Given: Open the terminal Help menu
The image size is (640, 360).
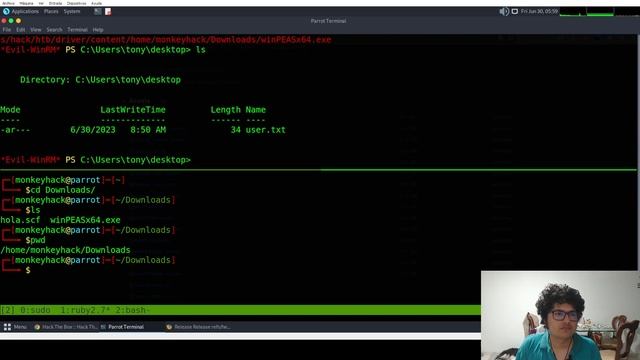Looking at the screenshot, I should pos(98,30).
